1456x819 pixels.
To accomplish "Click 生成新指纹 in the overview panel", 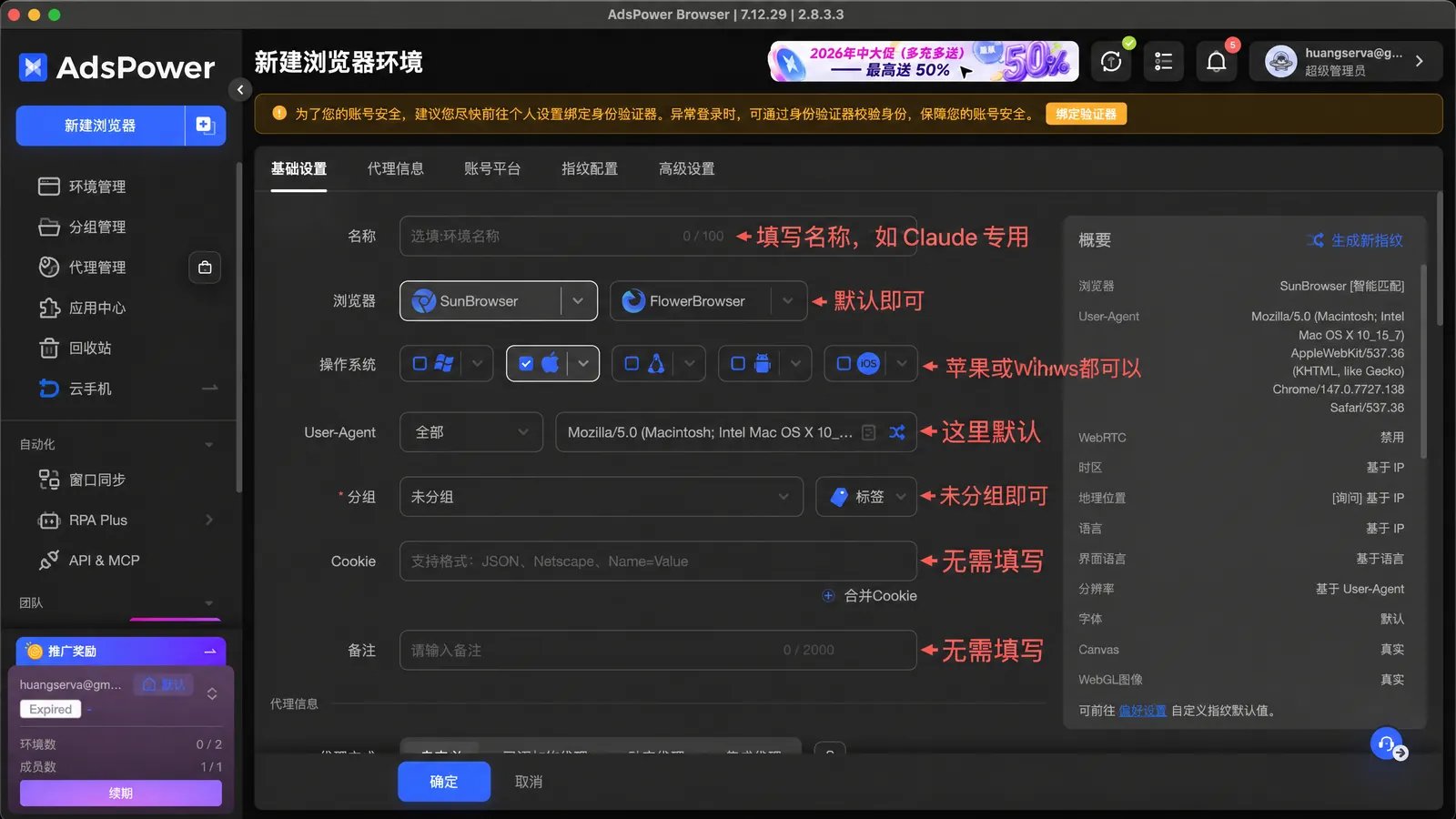I will point(1355,240).
